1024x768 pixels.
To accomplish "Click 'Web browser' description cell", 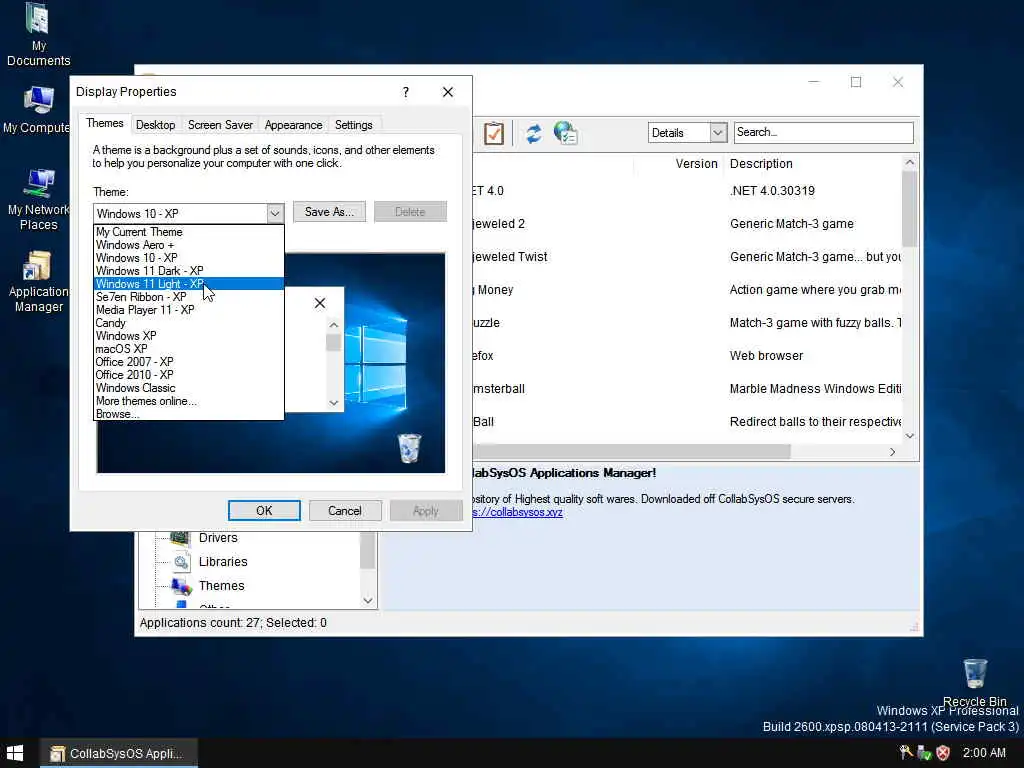I will click(766, 356).
